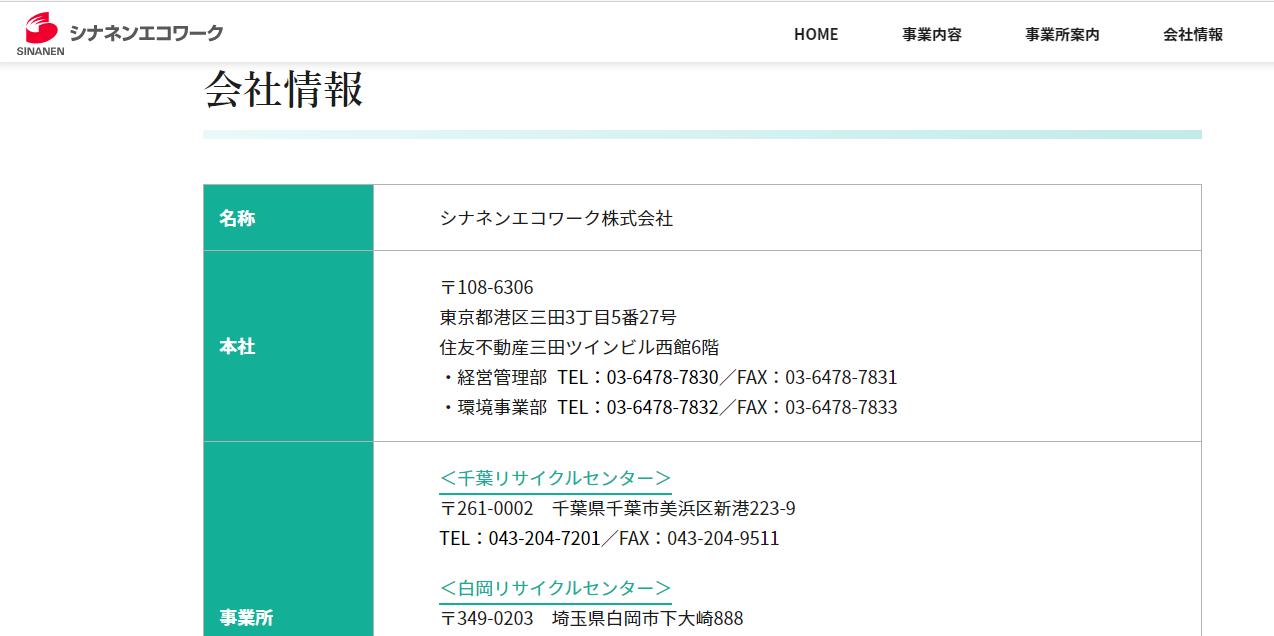Click the postal code 〒108-6306
This screenshot has width=1274, height=636.
tap(486, 288)
